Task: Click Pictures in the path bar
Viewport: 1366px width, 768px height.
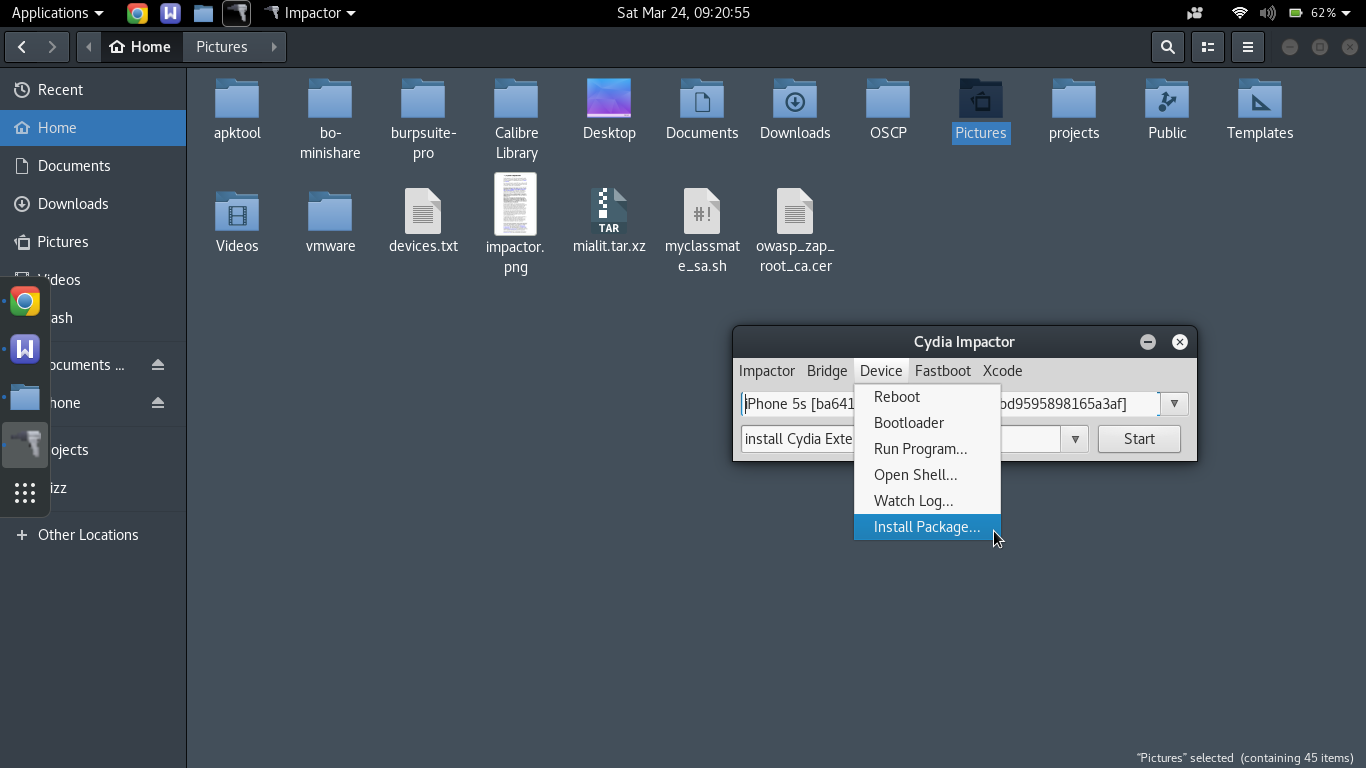Action: click(x=222, y=47)
